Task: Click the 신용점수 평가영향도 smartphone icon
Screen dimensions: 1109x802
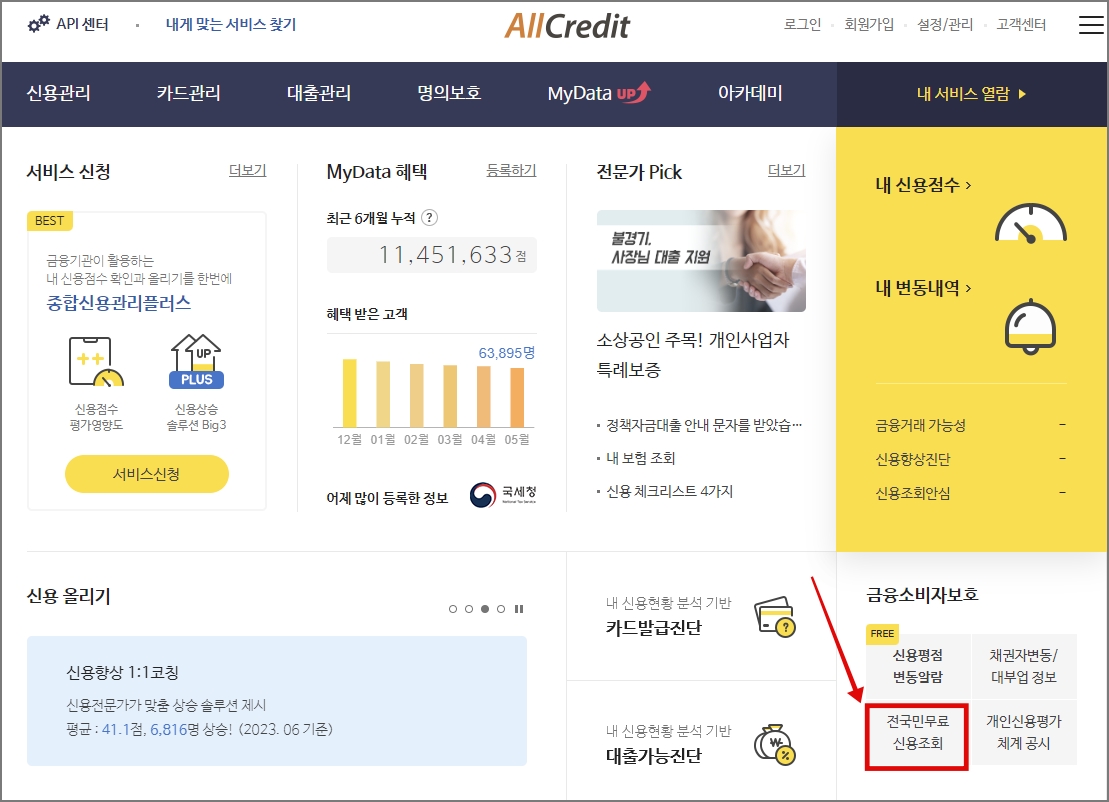Action: (x=96, y=360)
